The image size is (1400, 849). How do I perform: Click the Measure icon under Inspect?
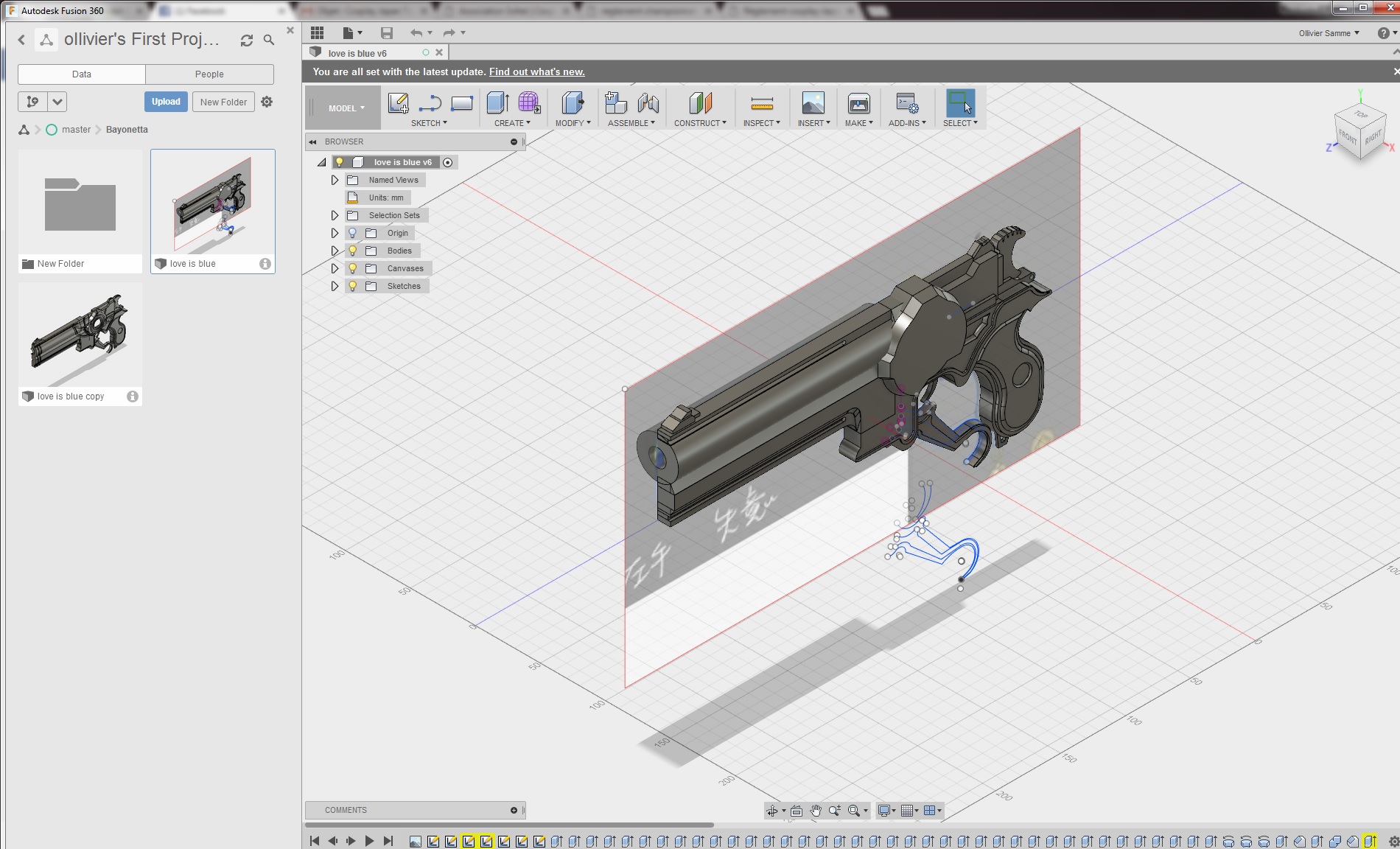pyautogui.click(x=761, y=103)
